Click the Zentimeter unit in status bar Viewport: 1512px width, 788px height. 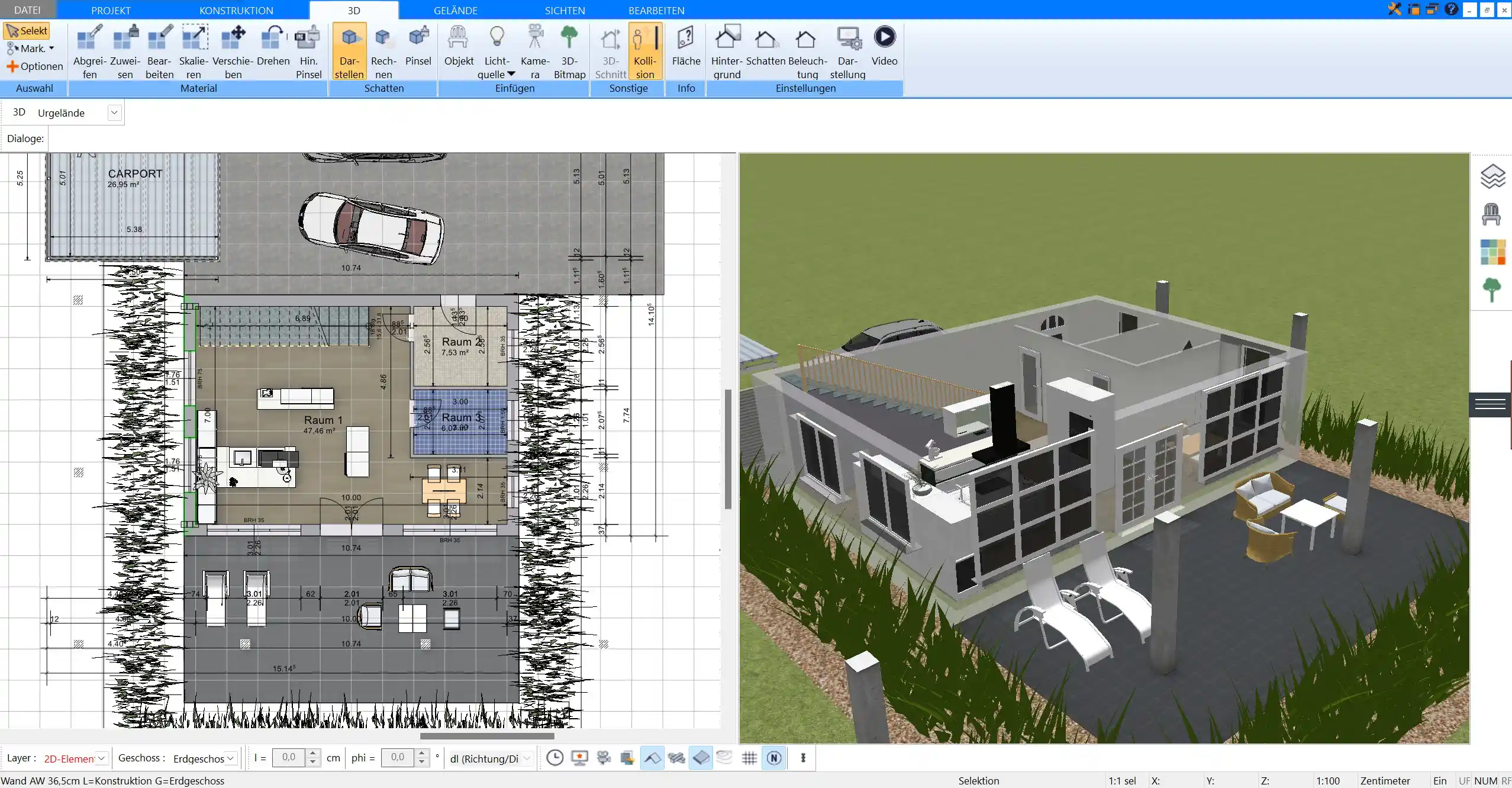pyautogui.click(x=1385, y=781)
